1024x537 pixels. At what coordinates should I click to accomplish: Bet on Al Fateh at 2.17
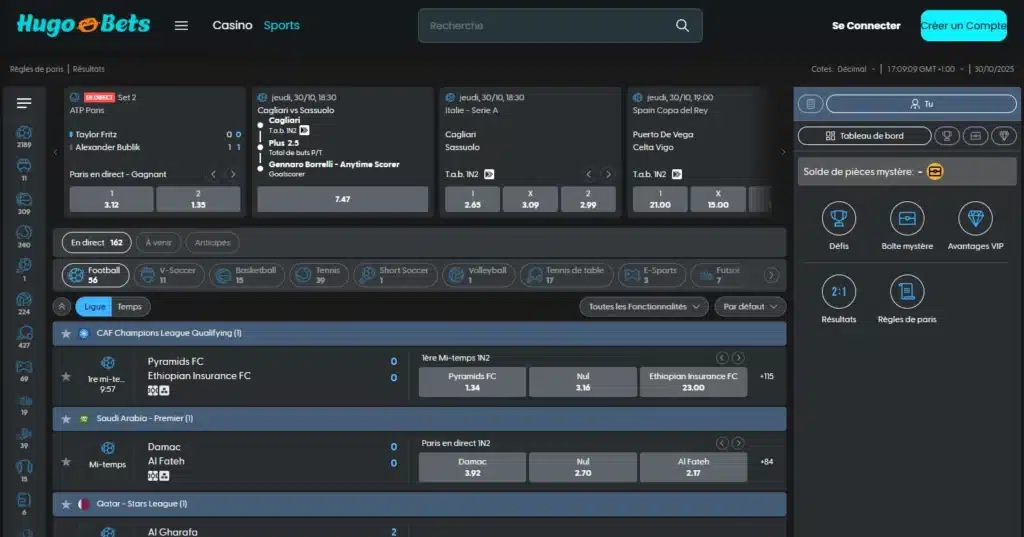693,467
